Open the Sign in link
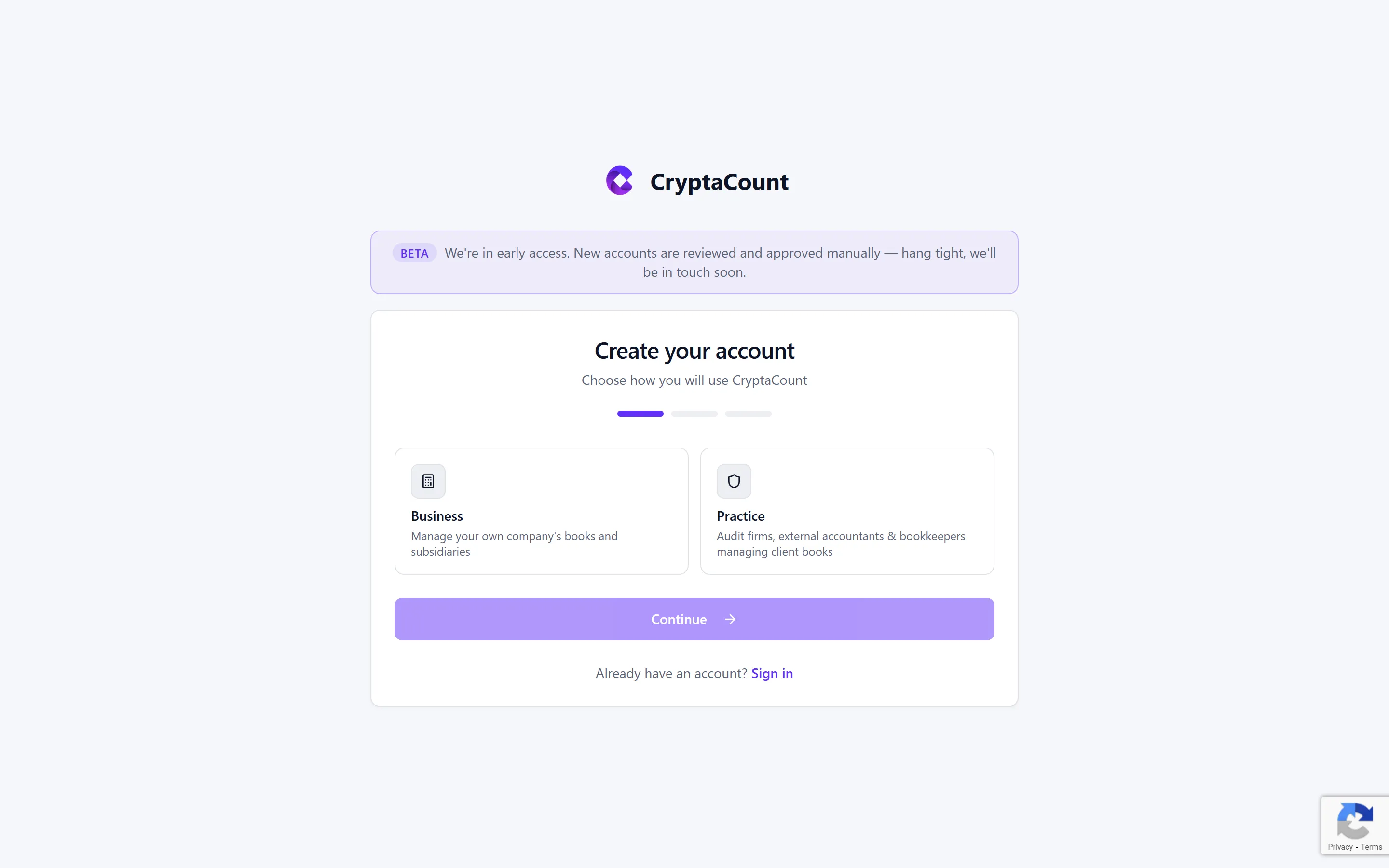This screenshot has width=1389, height=868. pyautogui.click(x=771, y=673)
